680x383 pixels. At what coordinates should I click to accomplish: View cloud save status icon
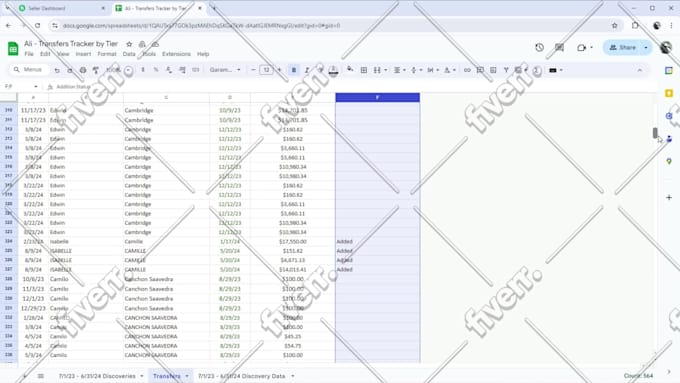tap(155, 44)
